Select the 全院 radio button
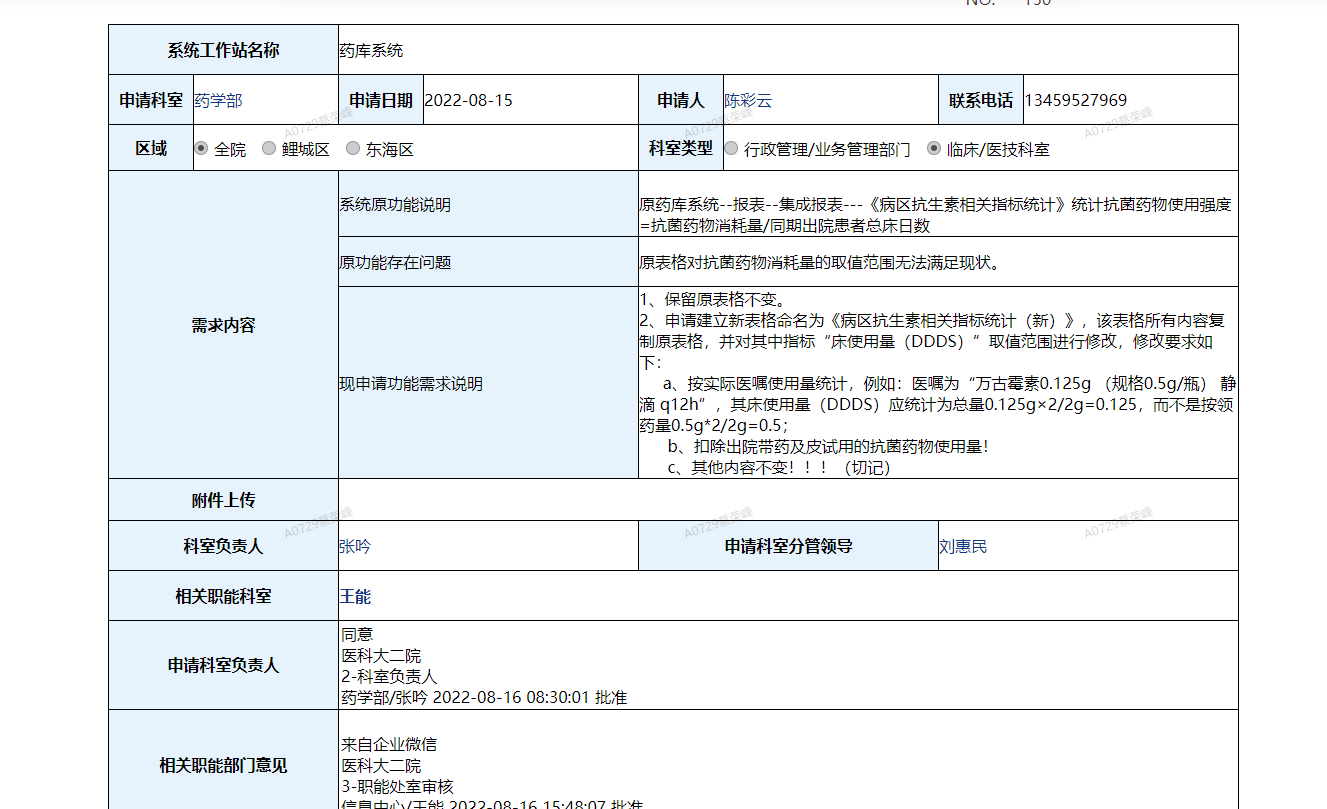The width and height of the screenshot is (1327, 809). click(201, 149)
